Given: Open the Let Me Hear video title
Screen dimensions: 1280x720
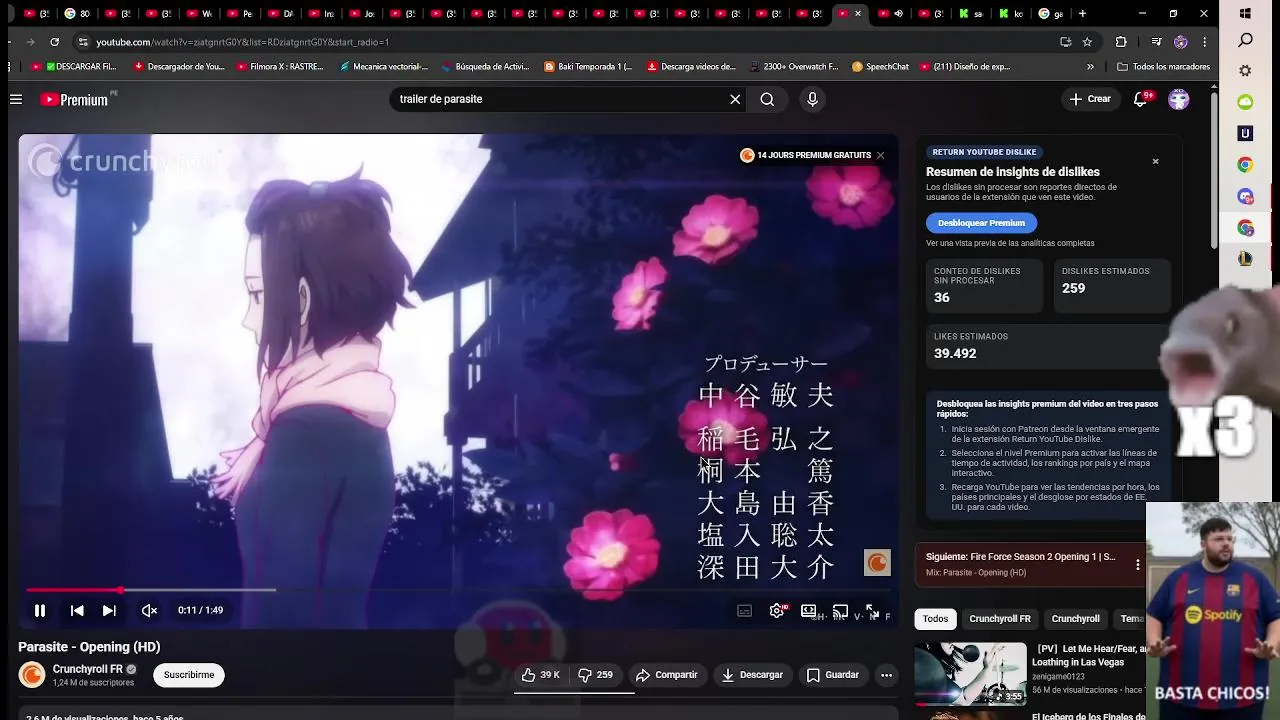Looking at the screenshot, I should [x=1090, y=655].
